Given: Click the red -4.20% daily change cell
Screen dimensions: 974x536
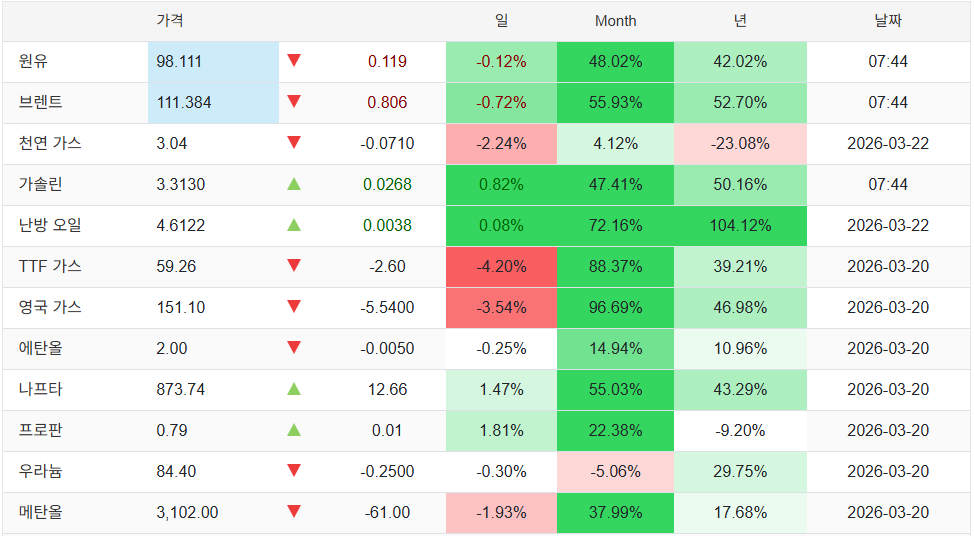Looking at the screenshot, I should click(501, 266).
